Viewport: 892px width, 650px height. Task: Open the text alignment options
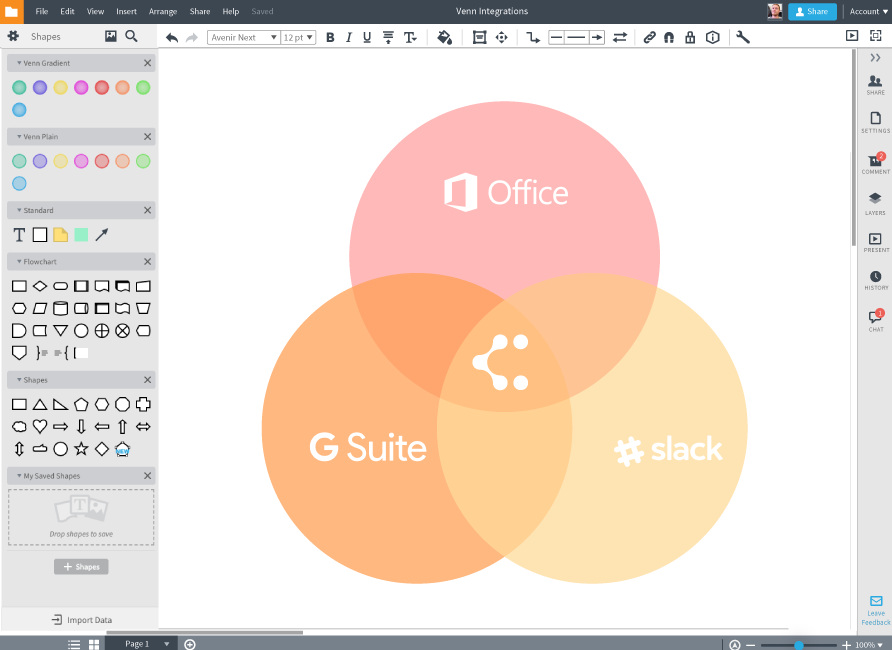pos(388,38)
